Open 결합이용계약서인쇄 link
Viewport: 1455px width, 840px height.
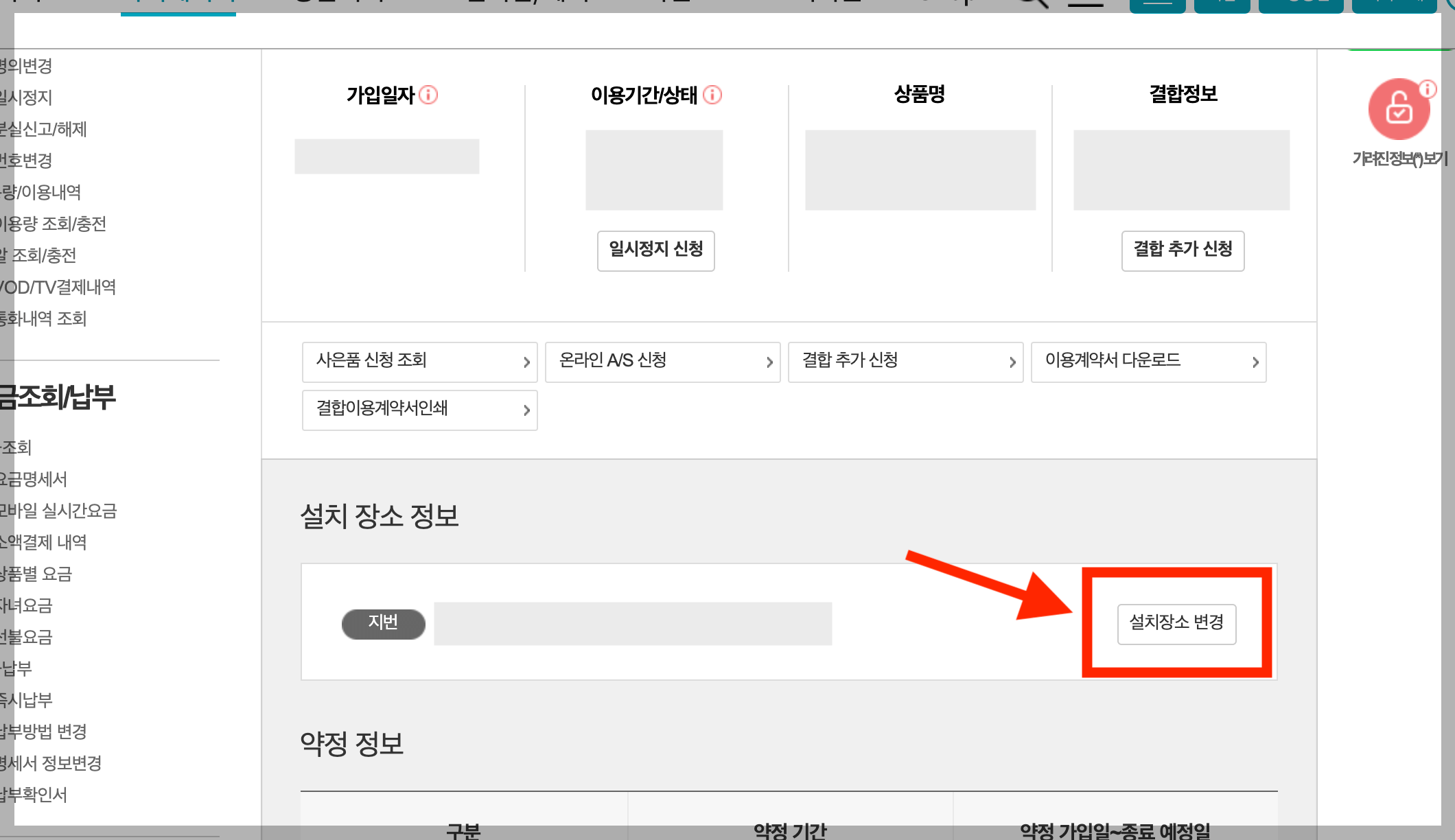[x=419, y=410]
